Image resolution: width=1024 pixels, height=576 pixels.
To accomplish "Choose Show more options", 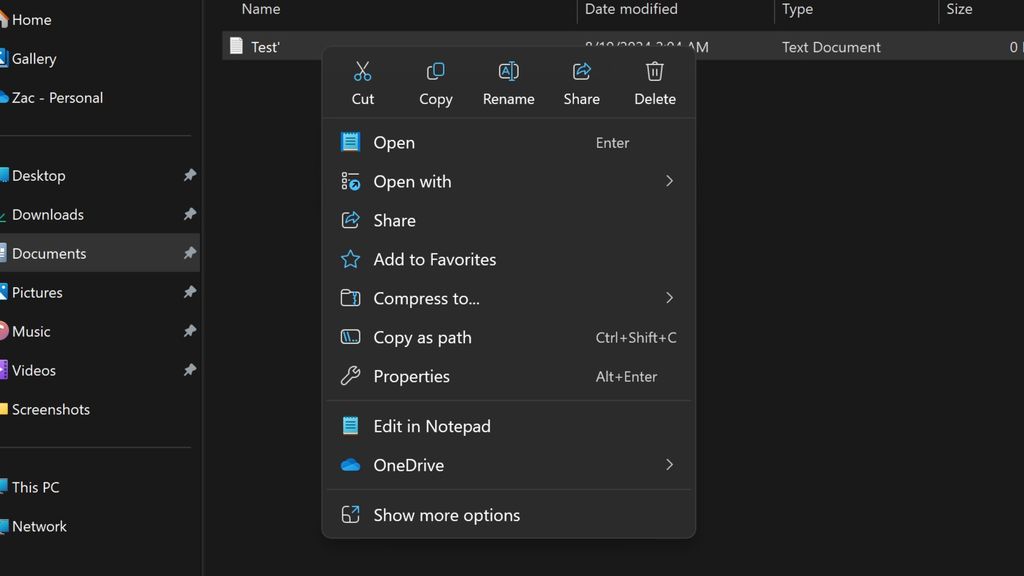I will [x=446, y=514].
